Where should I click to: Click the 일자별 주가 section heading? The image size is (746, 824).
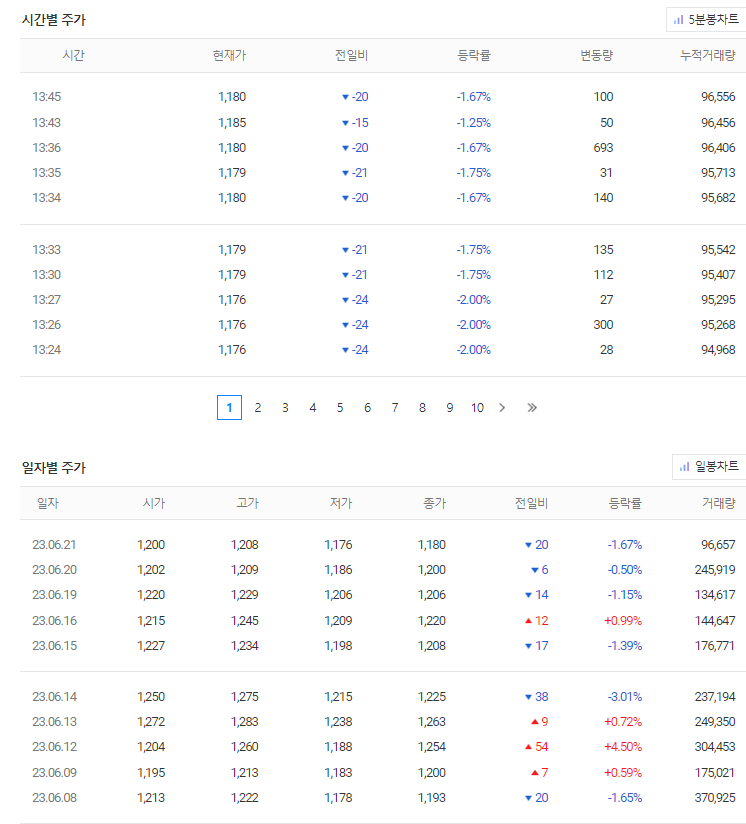(54, 468)
